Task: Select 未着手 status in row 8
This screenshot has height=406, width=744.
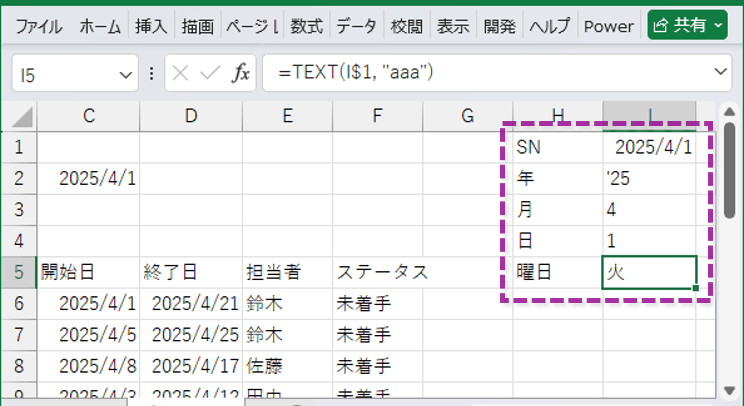Action: pos(378,366)
